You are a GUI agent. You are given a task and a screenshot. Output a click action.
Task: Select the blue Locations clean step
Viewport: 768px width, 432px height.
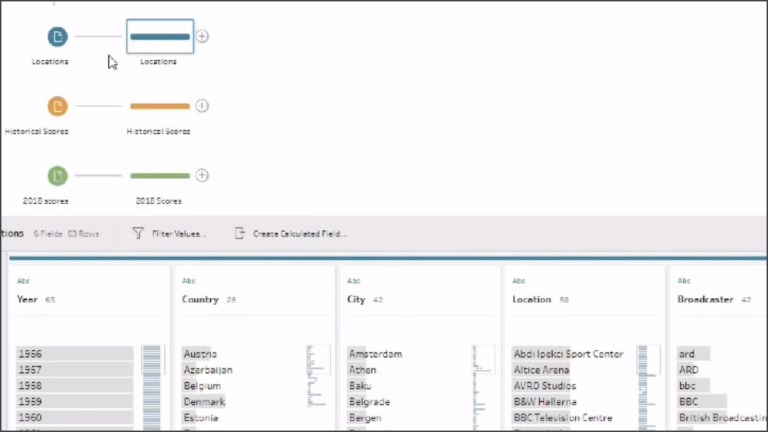pyautogui.click(x=160, y=36)
